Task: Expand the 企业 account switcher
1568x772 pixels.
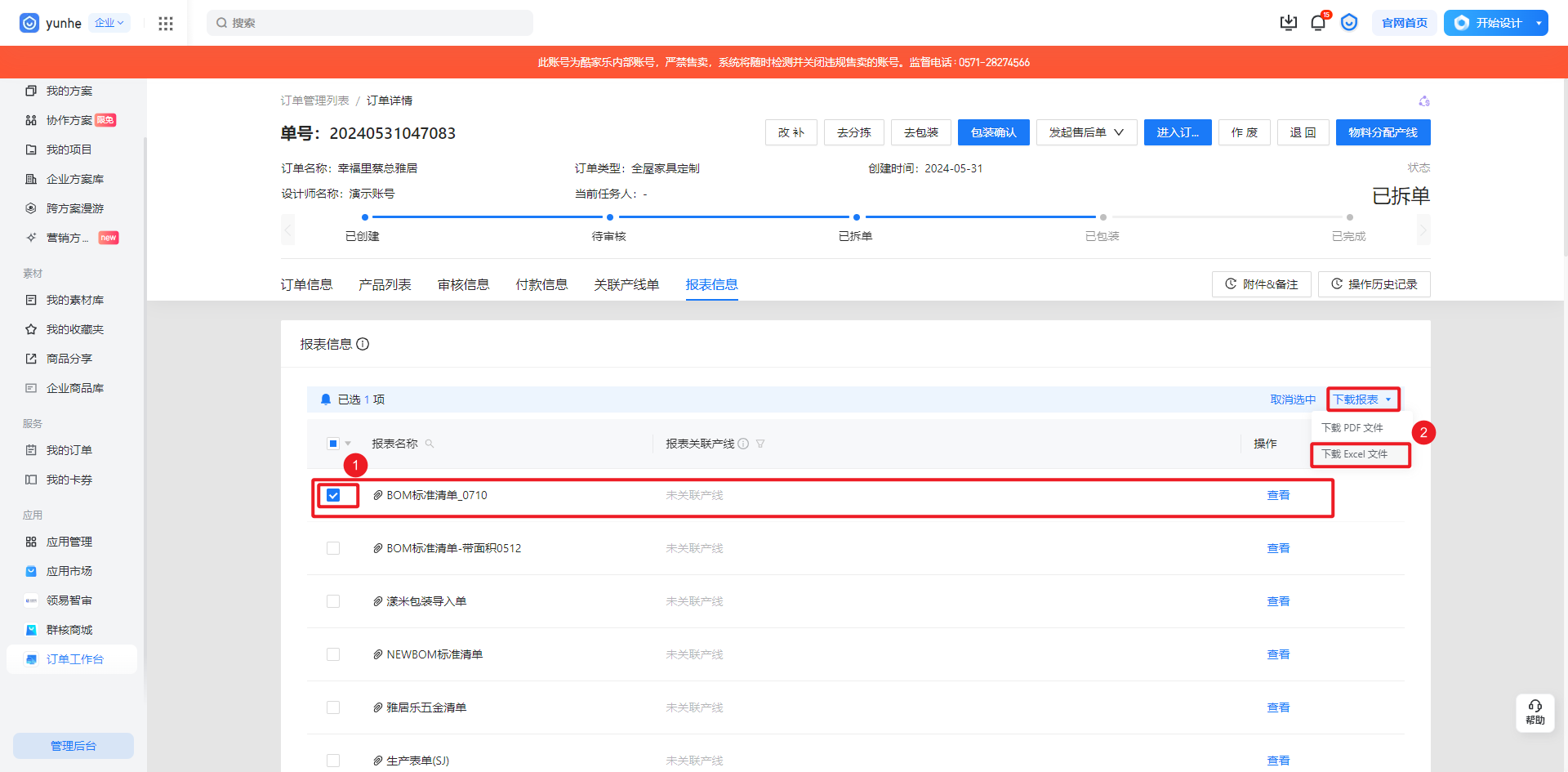Action: [109, 23]
